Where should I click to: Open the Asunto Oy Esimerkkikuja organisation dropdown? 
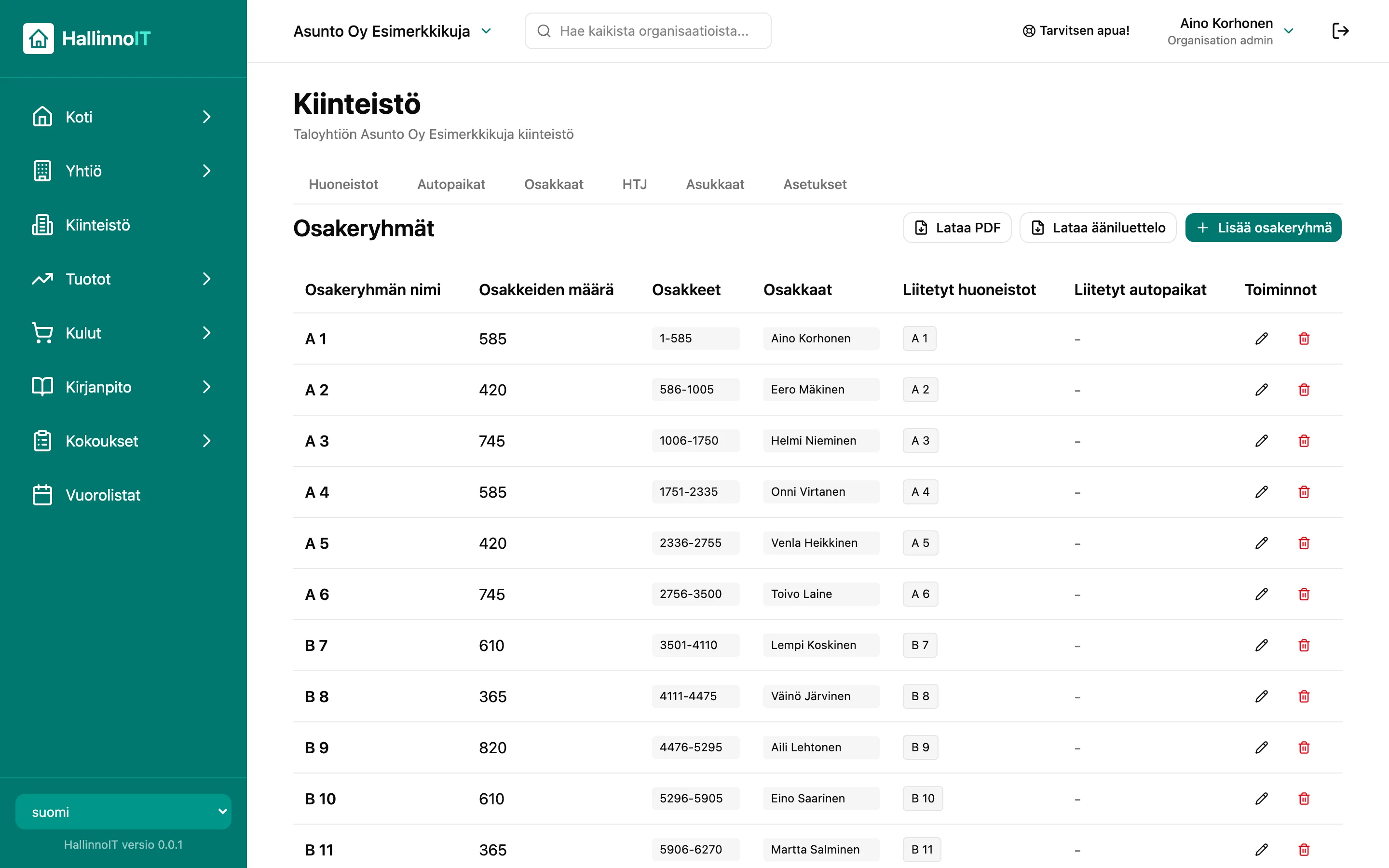393,31
